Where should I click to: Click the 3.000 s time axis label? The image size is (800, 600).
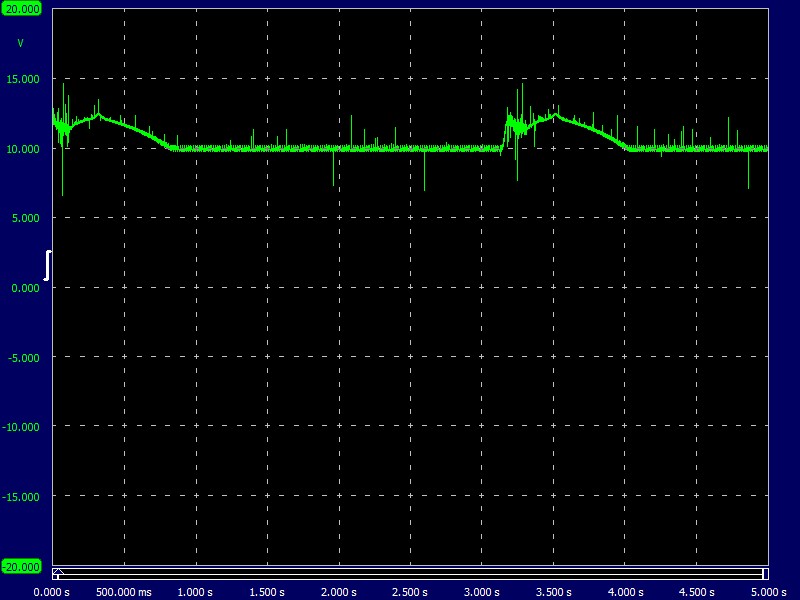coord(482,592)
